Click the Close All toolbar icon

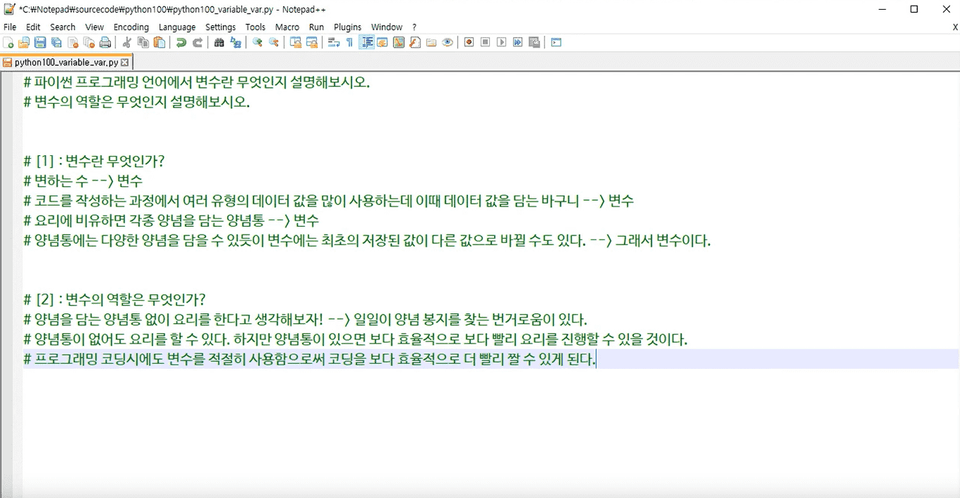click(x=89, y=42)
